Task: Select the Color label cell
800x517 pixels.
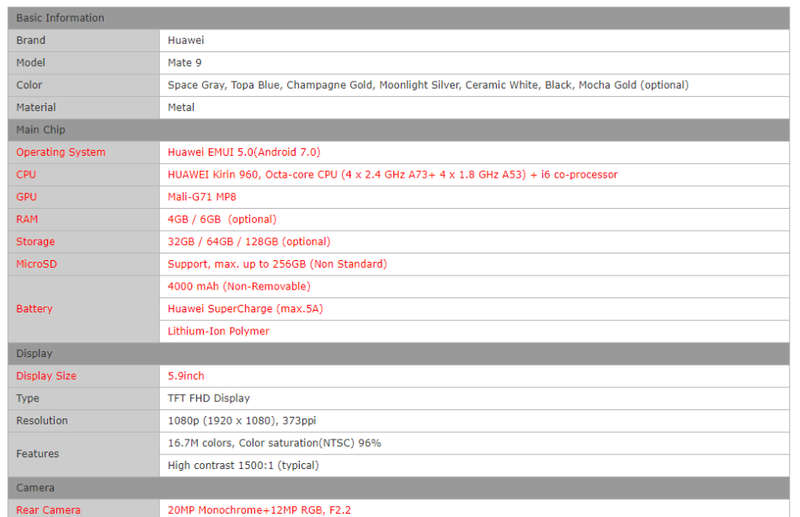Action: coord(84,85)
